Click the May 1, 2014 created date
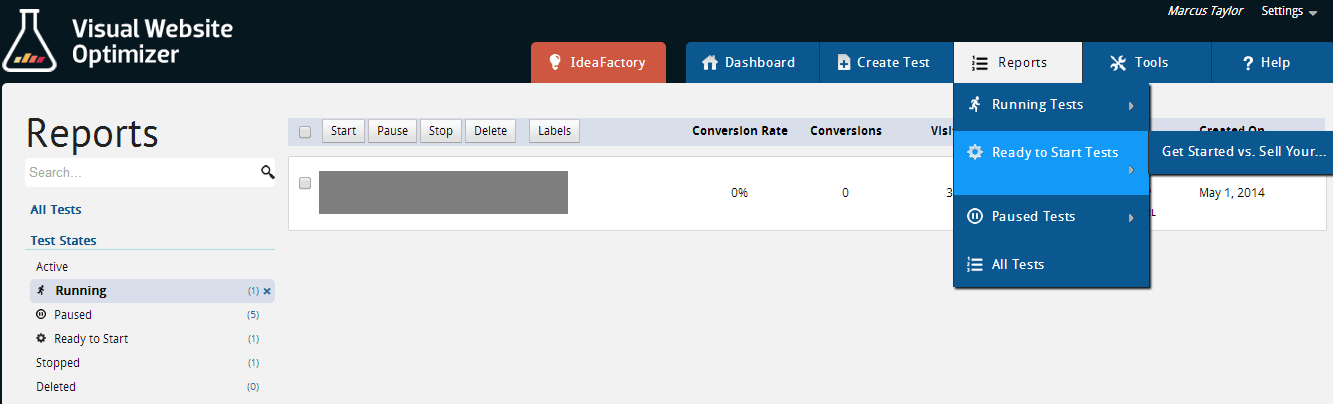Viewport: 1333px width, 404px height. (1232, 193)
